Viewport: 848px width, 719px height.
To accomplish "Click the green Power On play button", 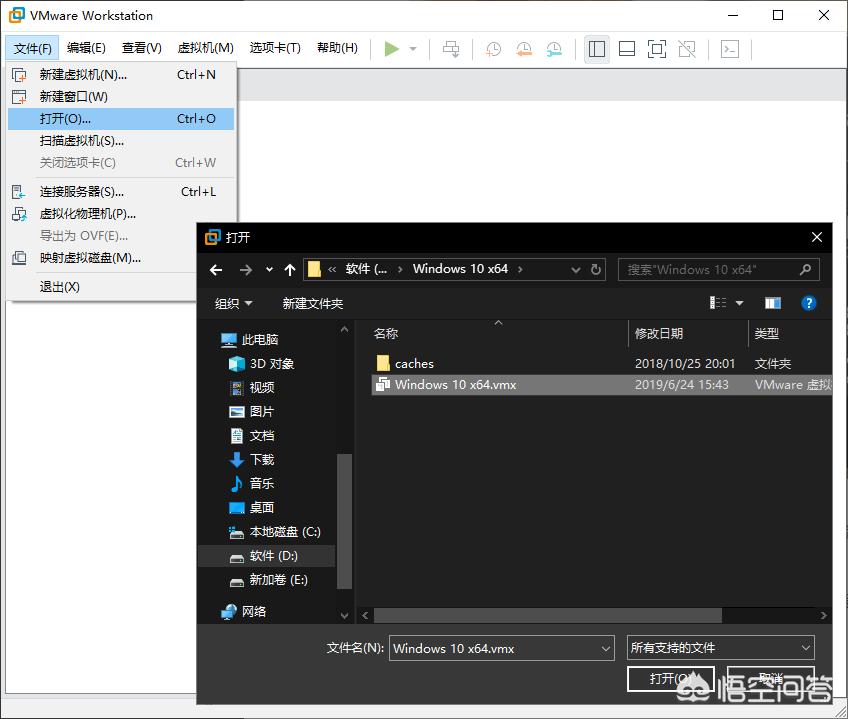I will tap(392, 49).
